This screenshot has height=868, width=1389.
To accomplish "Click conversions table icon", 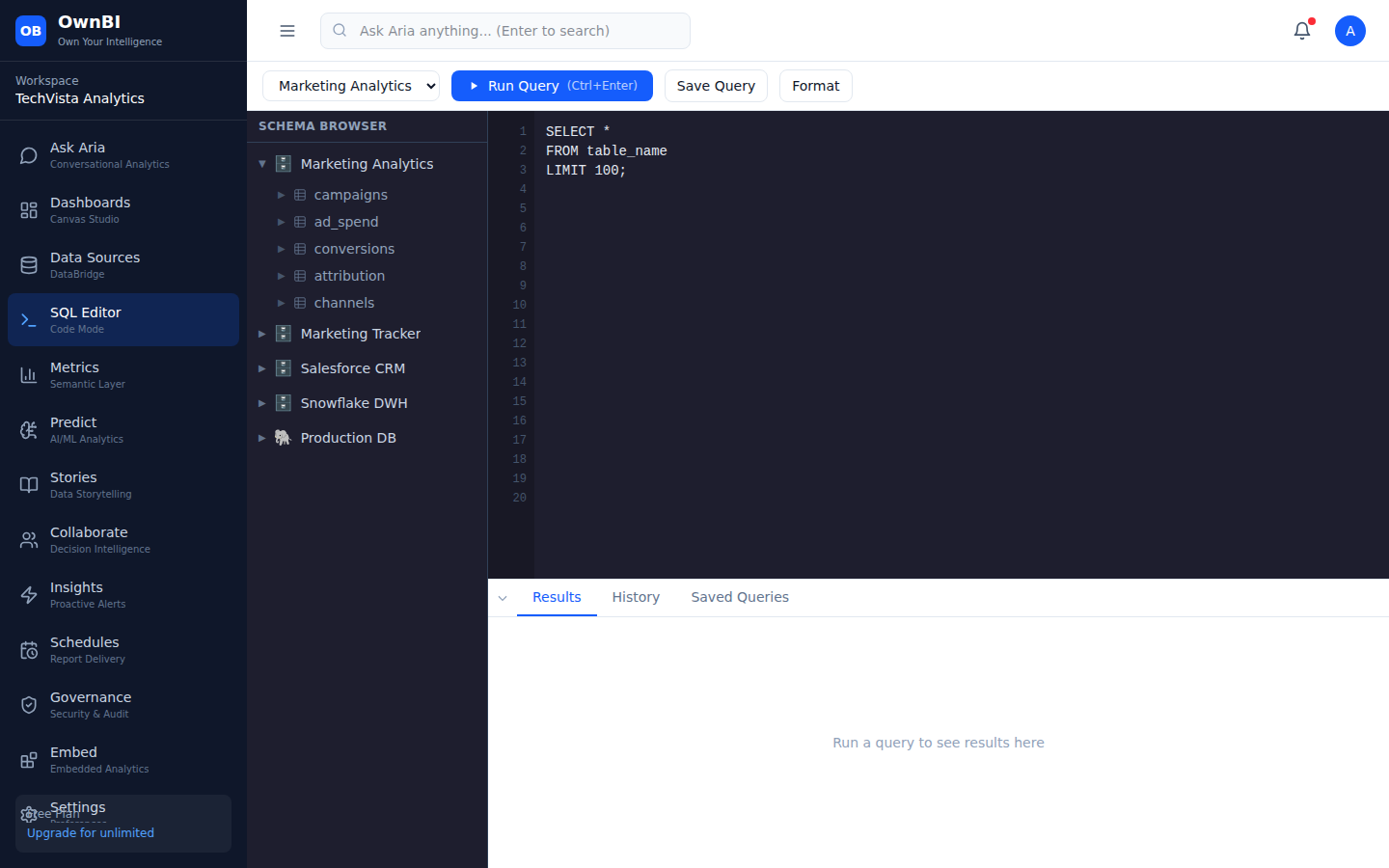I will [x=300, y=249].
